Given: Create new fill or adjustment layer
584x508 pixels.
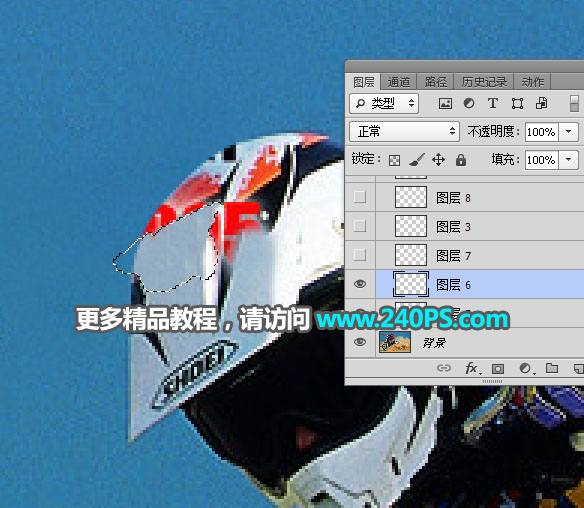Looking at the screenshot, I should point(526,368).
